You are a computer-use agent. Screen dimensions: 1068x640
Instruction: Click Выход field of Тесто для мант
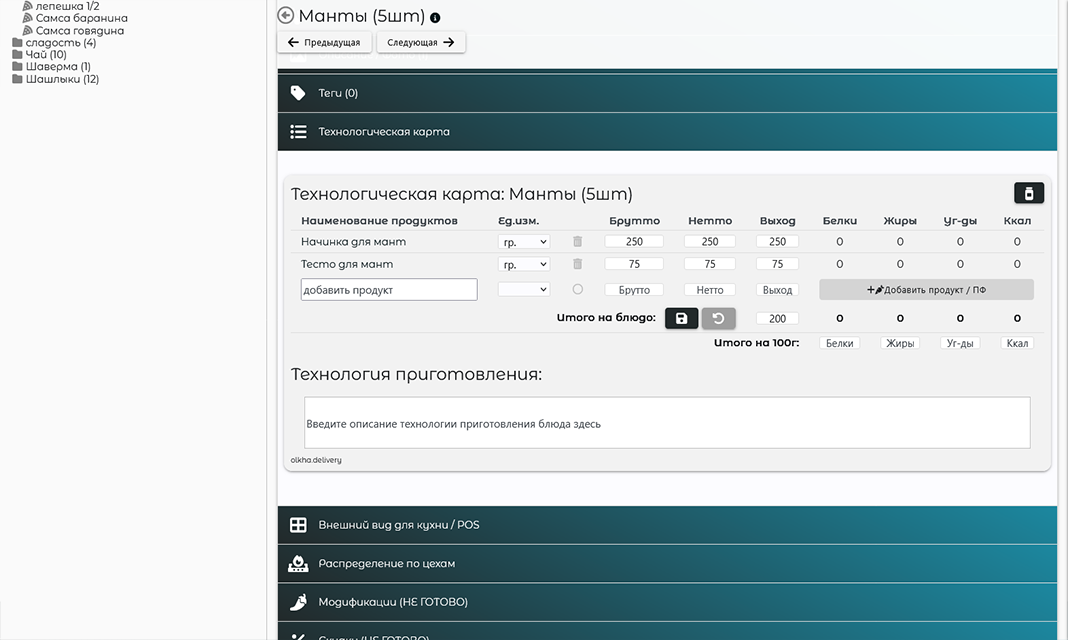tap(777, 264)
